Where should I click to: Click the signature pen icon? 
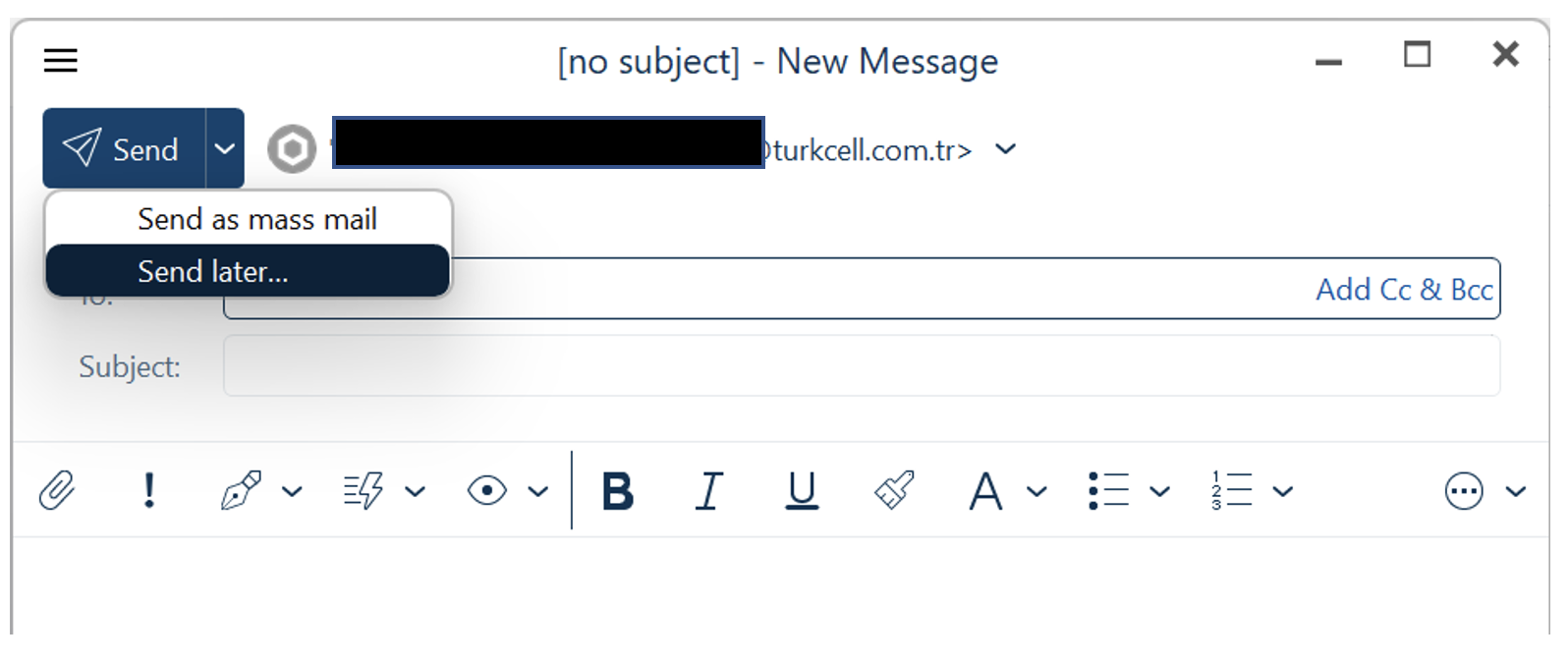tap(241, 489)
